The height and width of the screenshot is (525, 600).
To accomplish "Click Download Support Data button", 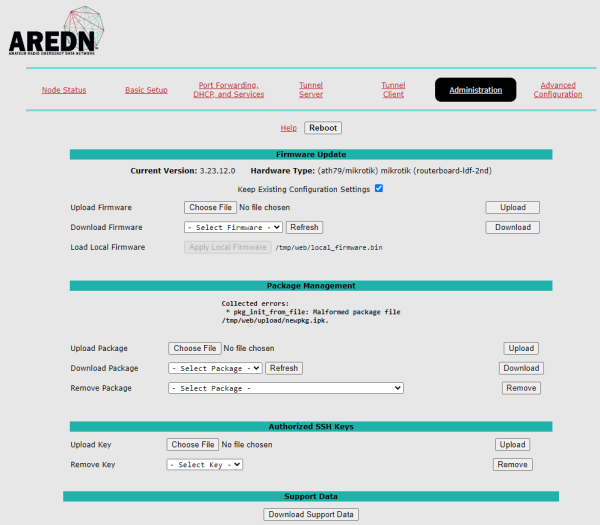I will (311, 514).
